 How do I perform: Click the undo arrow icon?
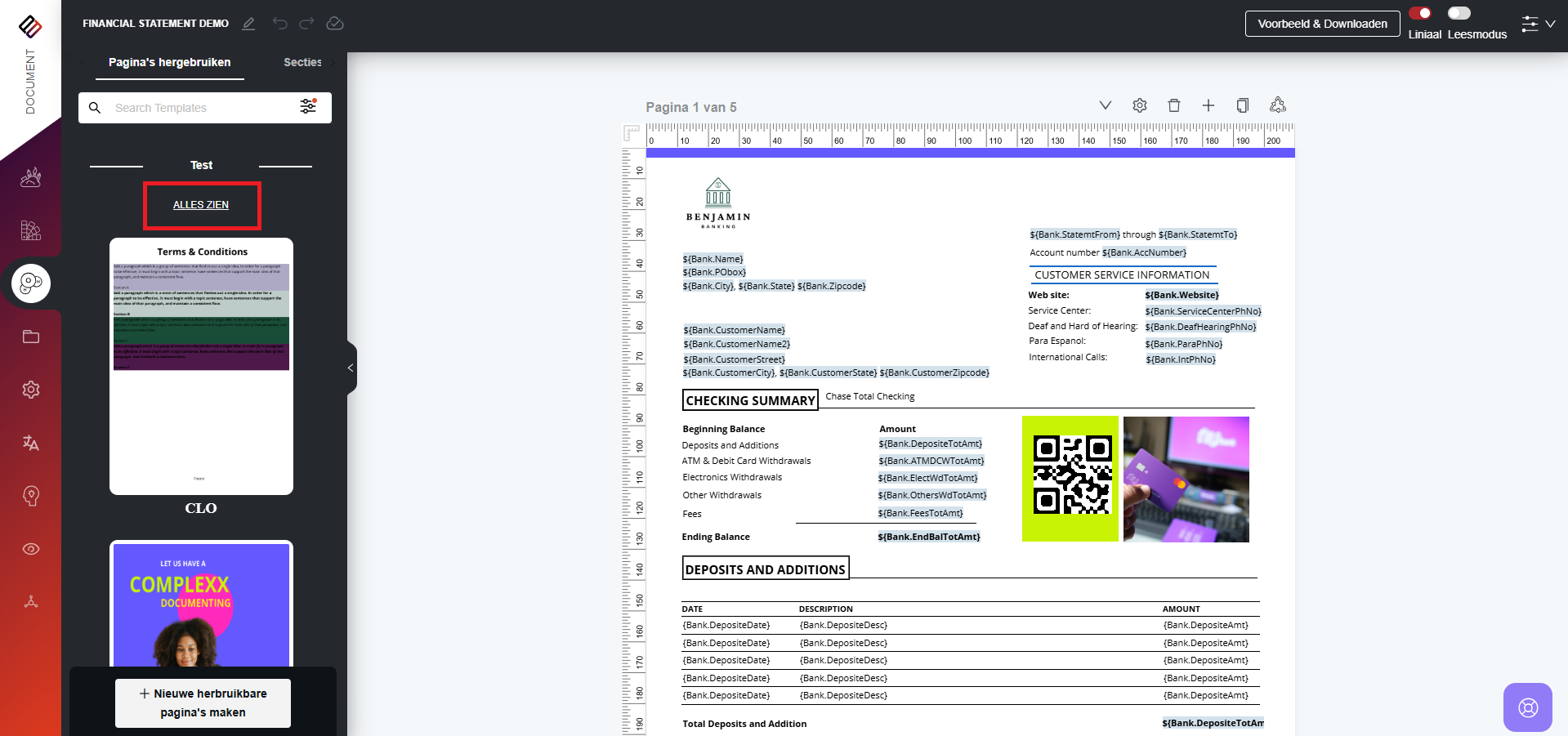280,24
